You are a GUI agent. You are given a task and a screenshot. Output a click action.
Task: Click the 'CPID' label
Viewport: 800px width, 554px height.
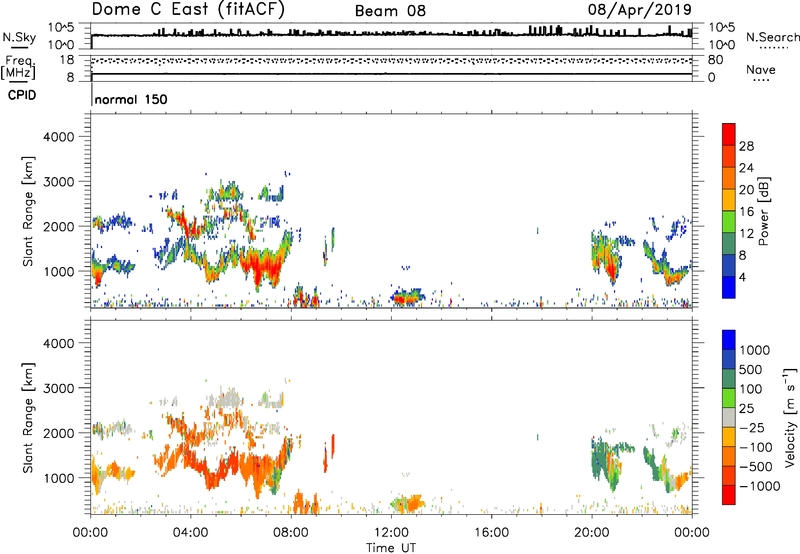click(x=22, y=95)
